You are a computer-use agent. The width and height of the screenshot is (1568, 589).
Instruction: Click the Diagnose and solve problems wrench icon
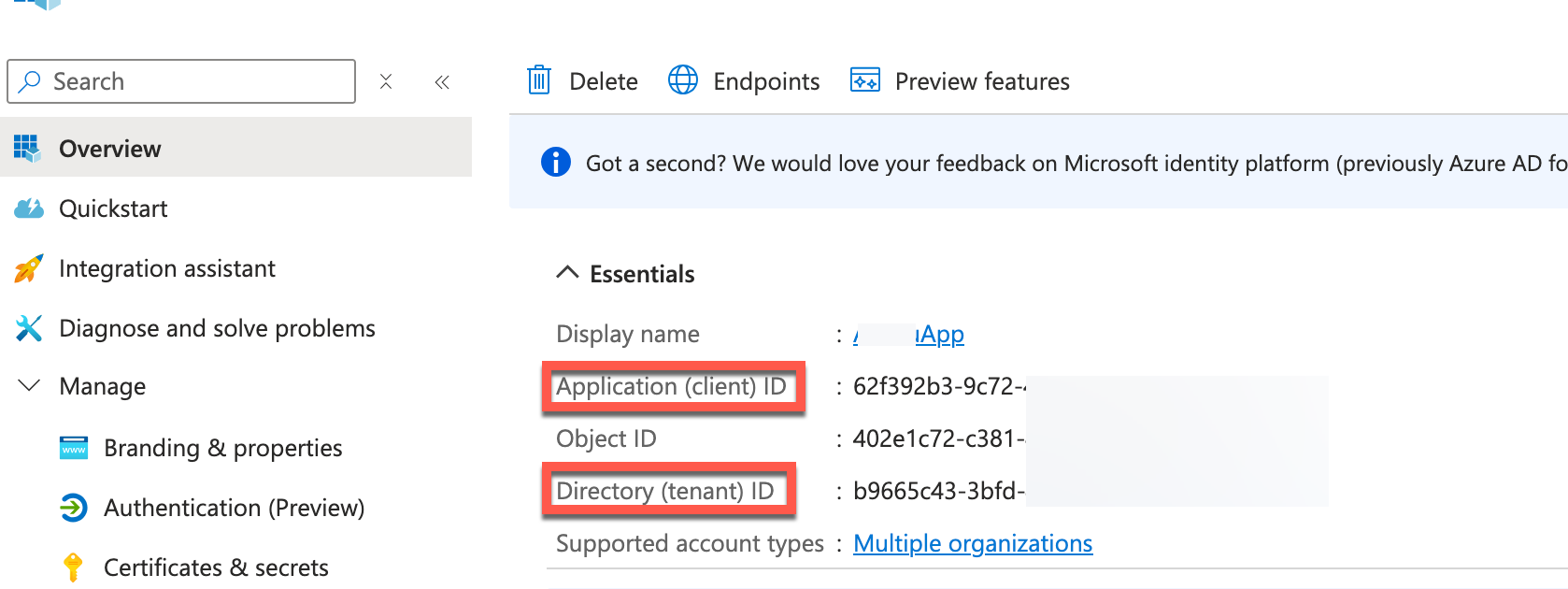click(x=29, y=328)
